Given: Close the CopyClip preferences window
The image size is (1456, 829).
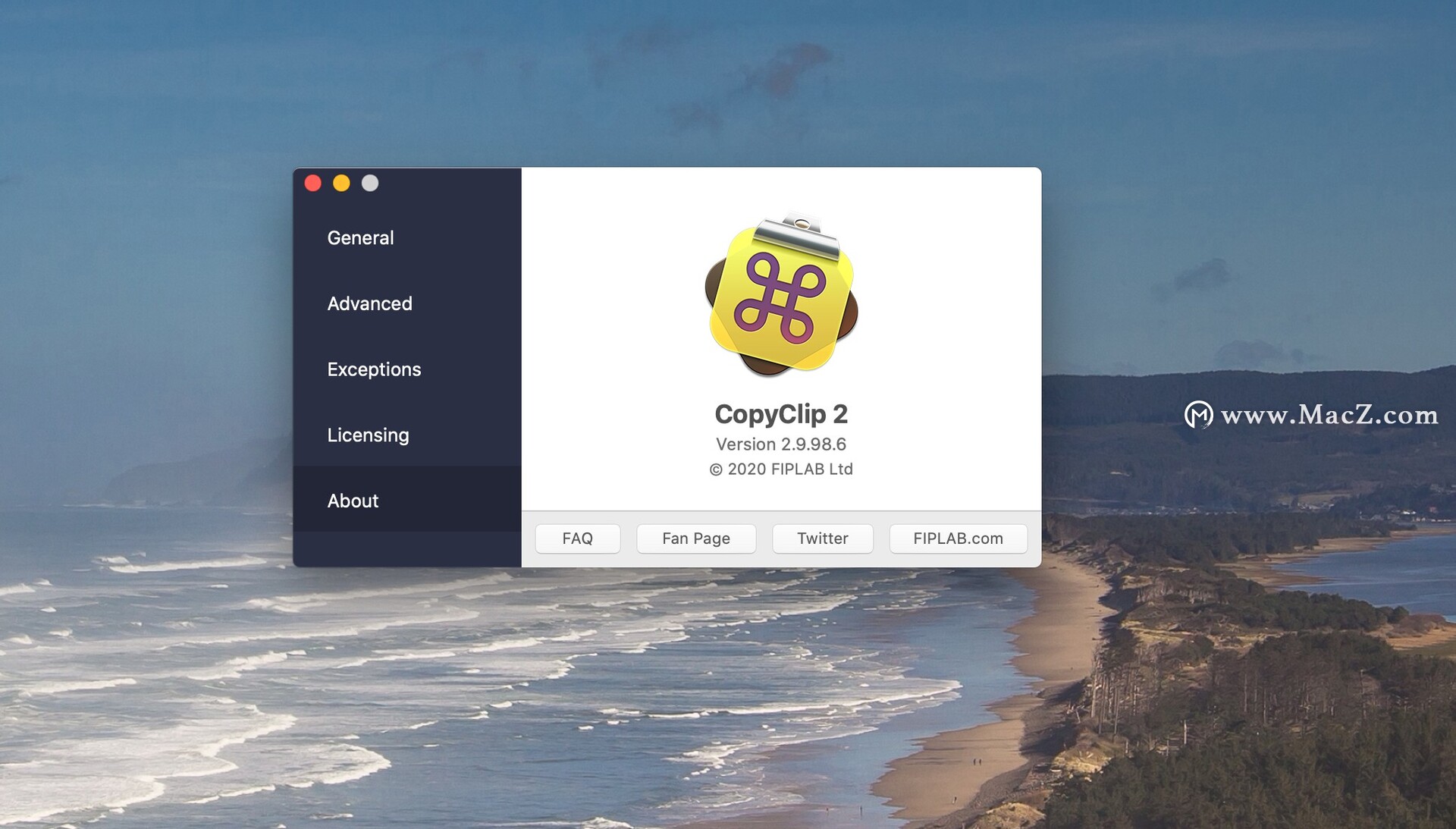Looking at the screenshot, I should tap(313, 183).
